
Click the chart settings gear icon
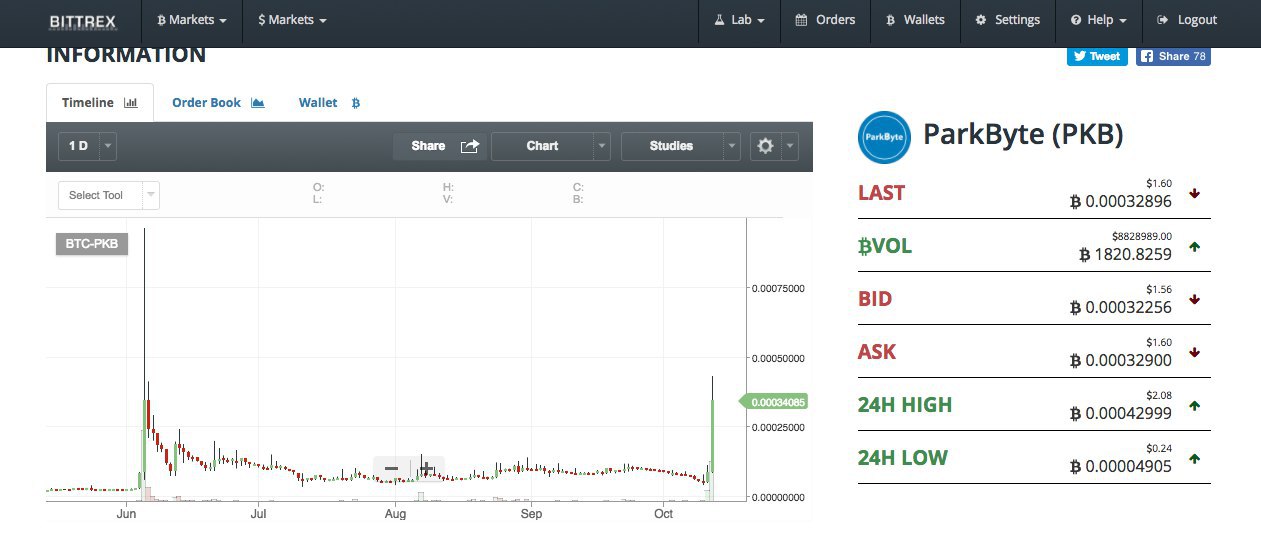click(765, 146)
